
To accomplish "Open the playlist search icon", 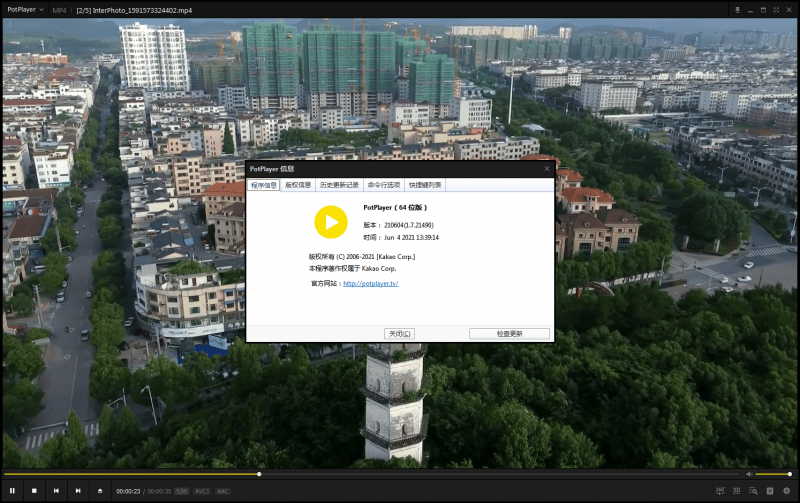I will click(753, 490).
